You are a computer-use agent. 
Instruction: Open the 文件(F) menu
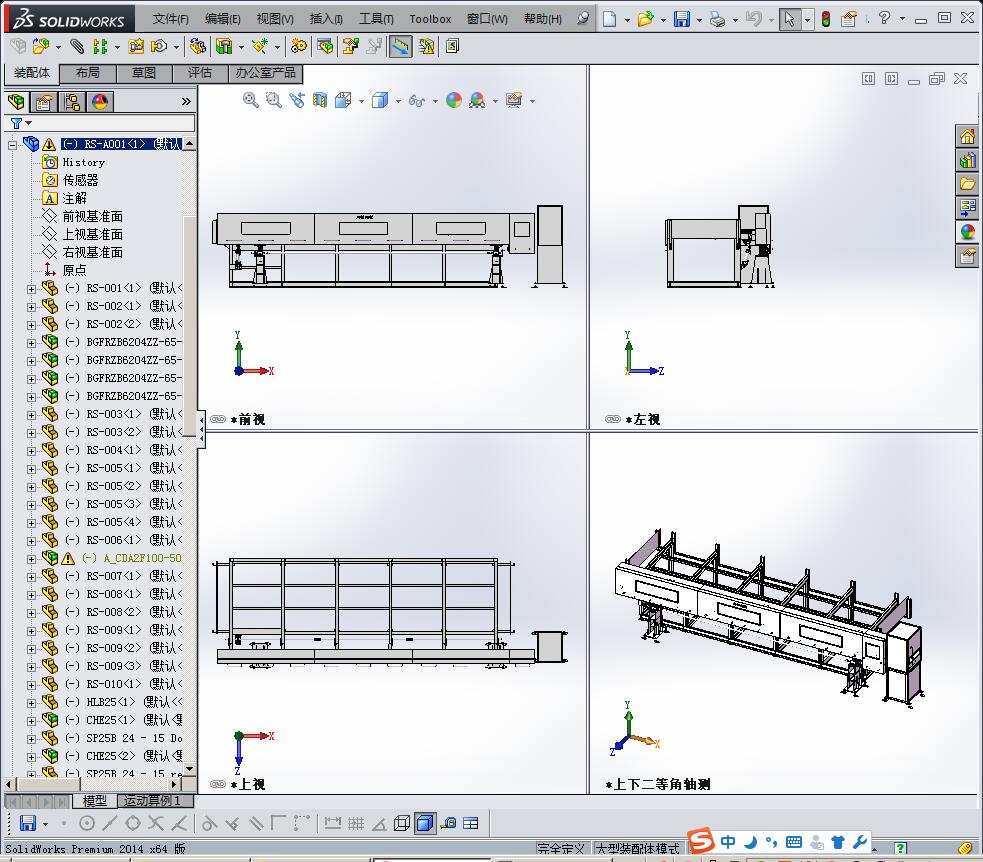coord(171,19)
